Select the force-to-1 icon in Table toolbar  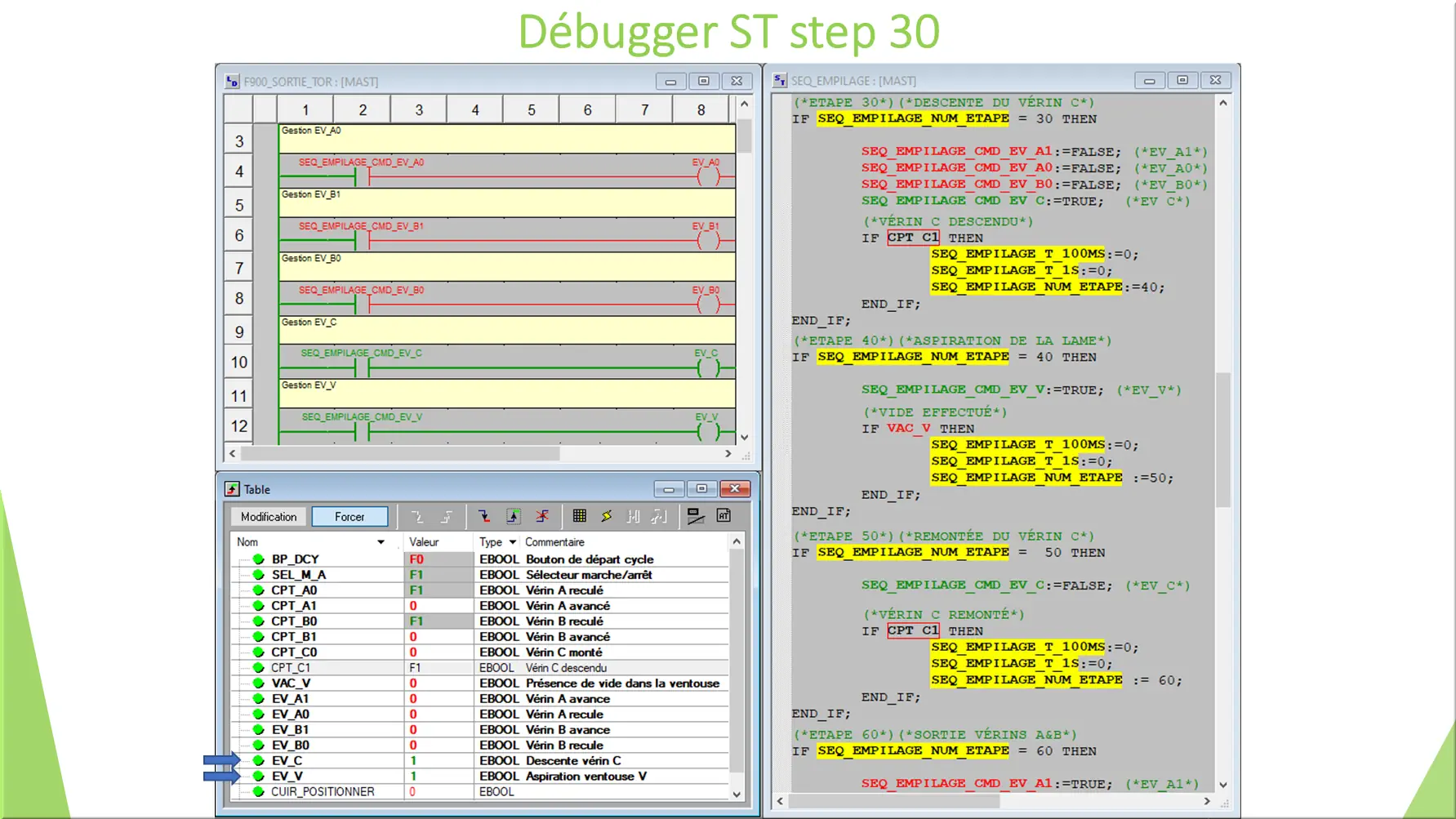514,516
